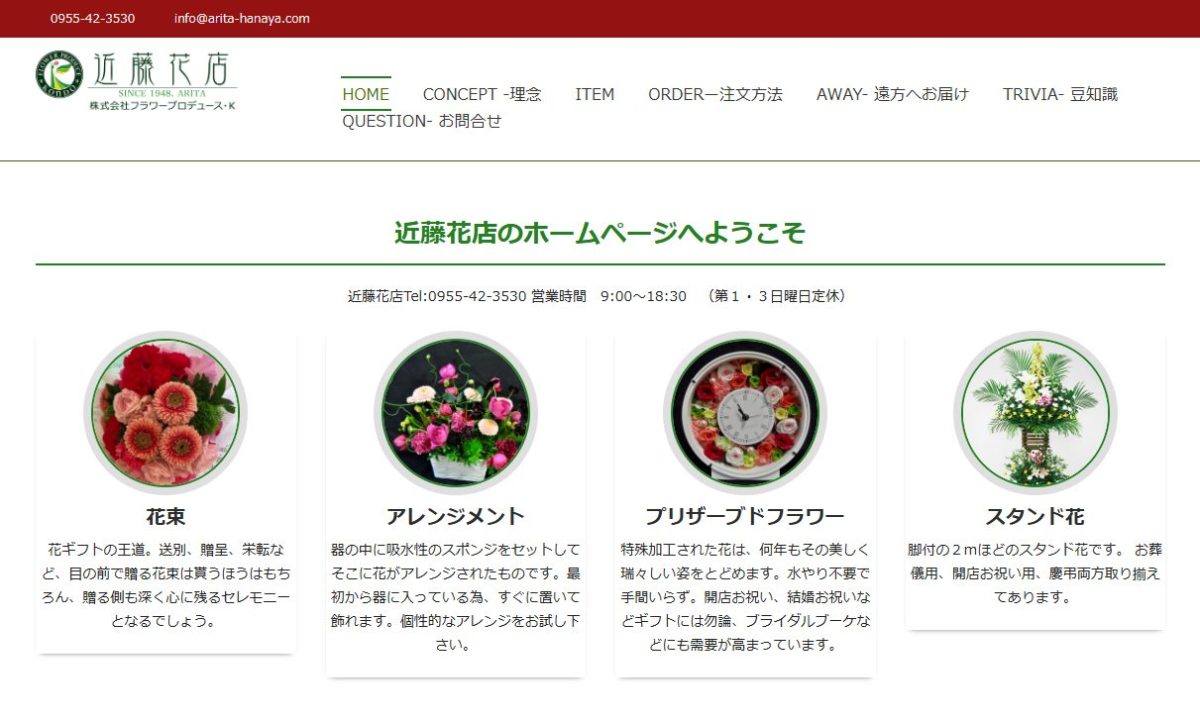The image size is (1200, 725).
Task: Click the welcome title 近藤花店のホームページへようこそ
Action: click(600, 233)
